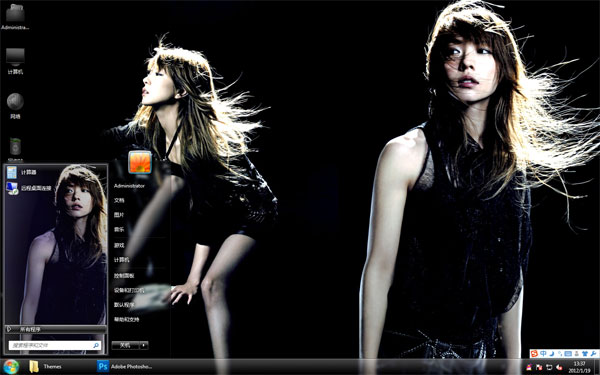Open 游戏 in the Start menu
This screenshot has width=600, height=375.
[119, 245]
